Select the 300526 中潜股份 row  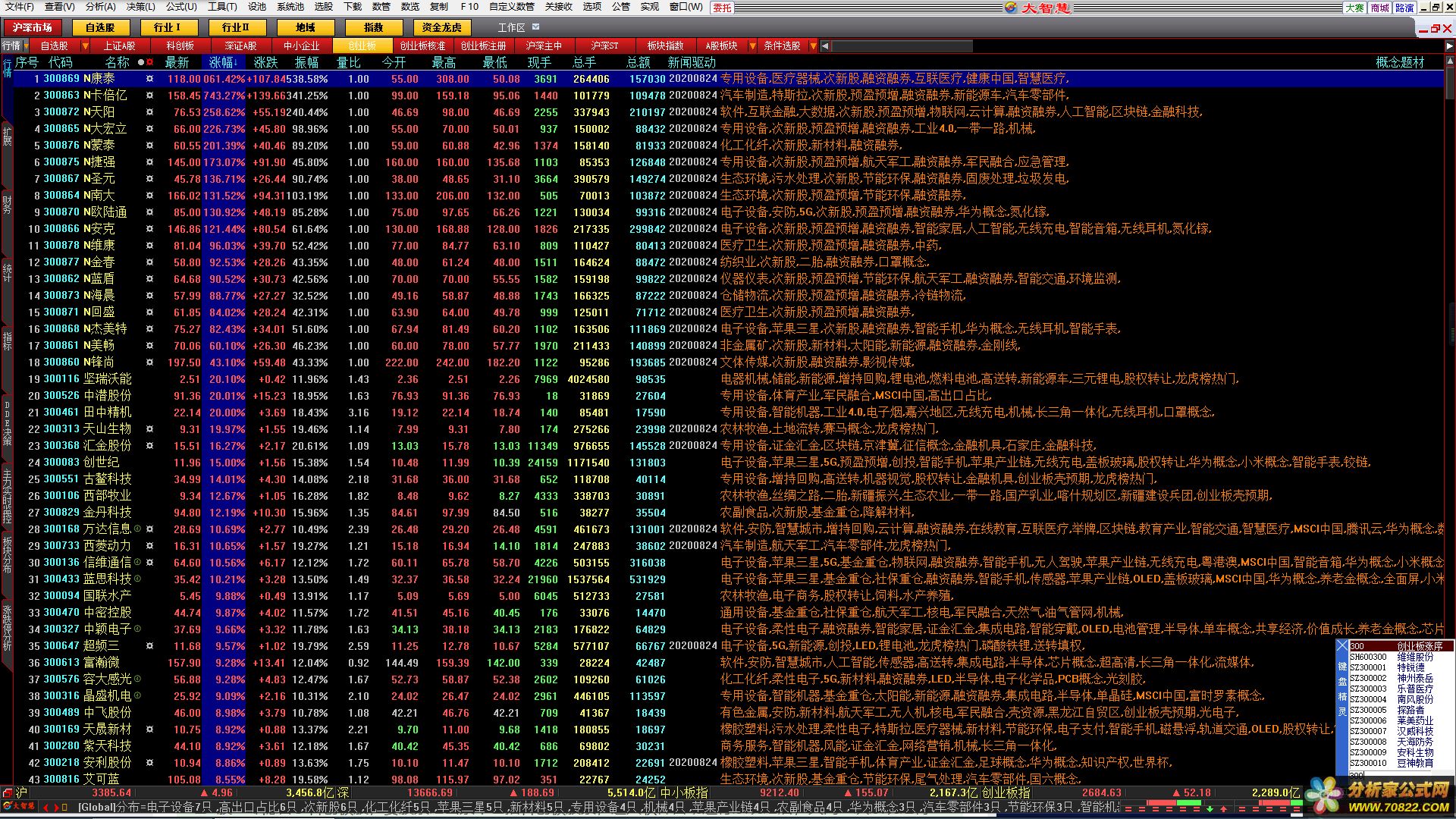pyautogui.click(x=729, y=396)
